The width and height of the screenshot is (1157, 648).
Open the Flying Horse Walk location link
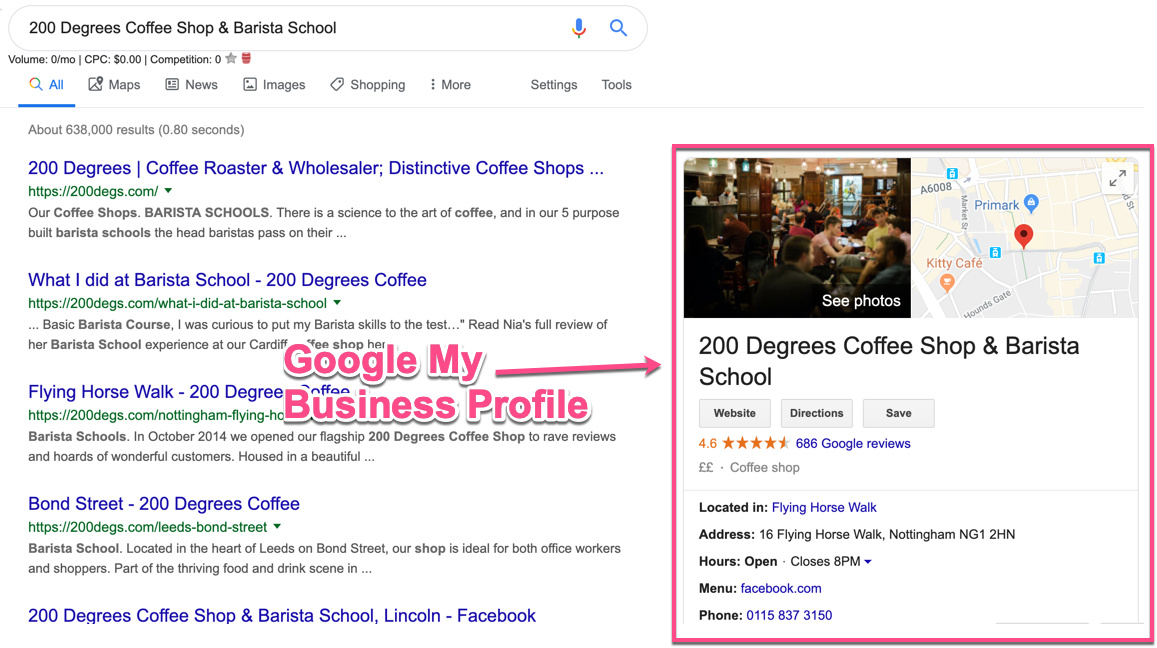pos(824,508)
